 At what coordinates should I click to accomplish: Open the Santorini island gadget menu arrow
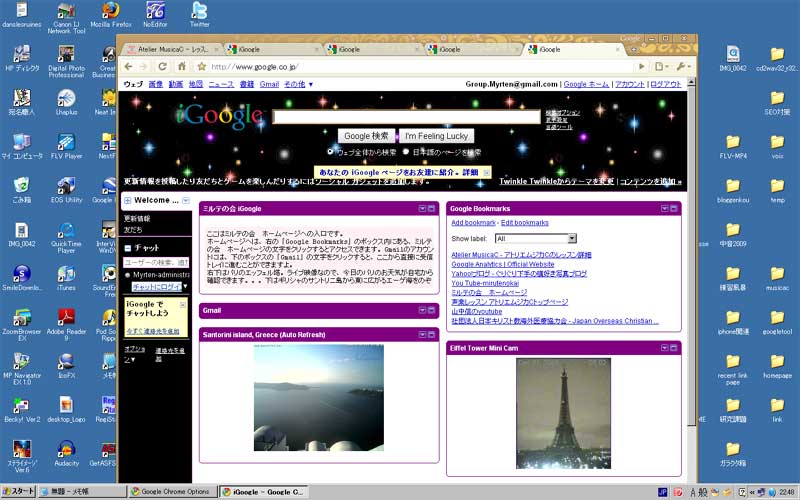click(x=422, y=335)
